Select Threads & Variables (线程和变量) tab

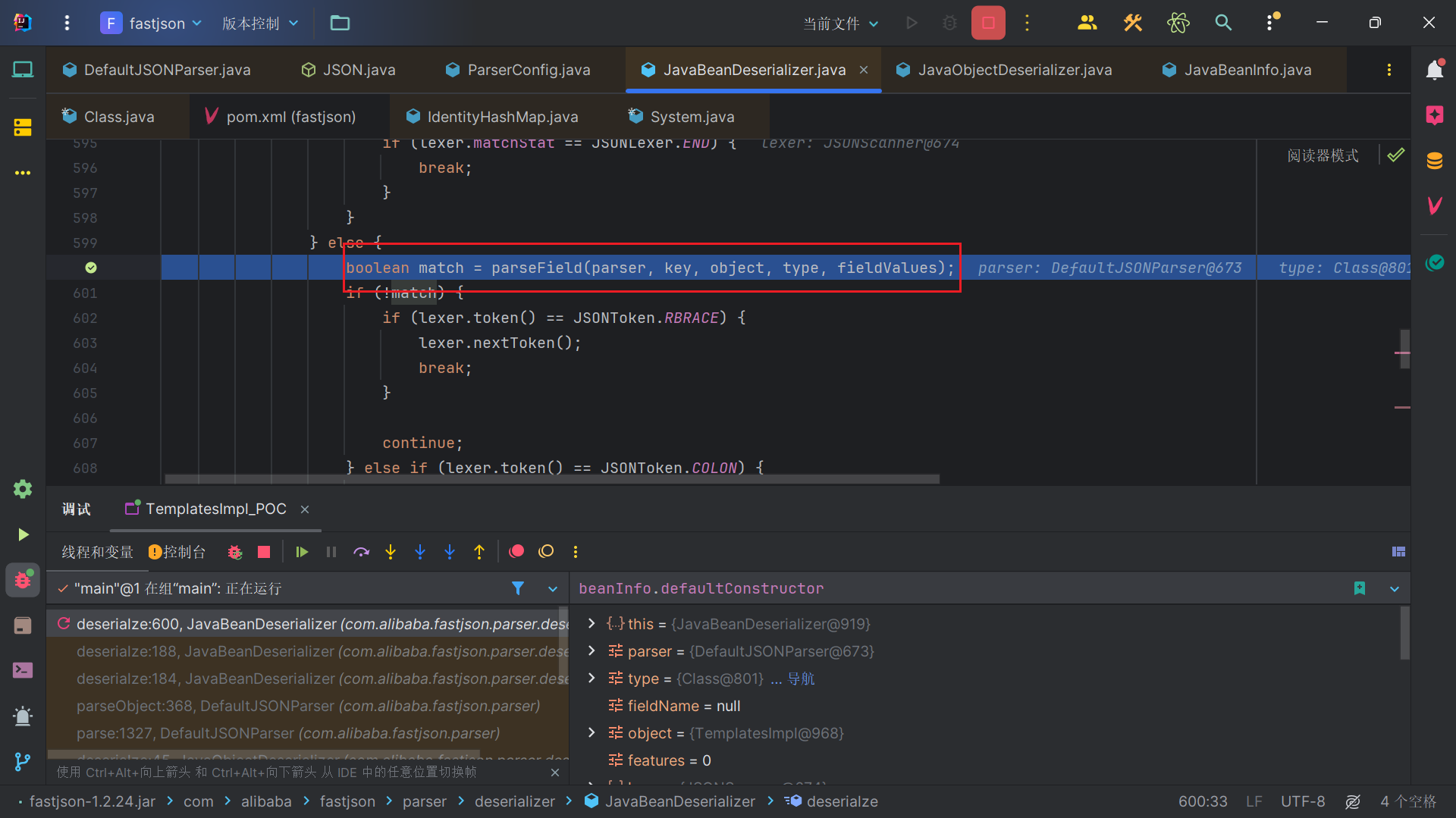click(x=97, y=552)
